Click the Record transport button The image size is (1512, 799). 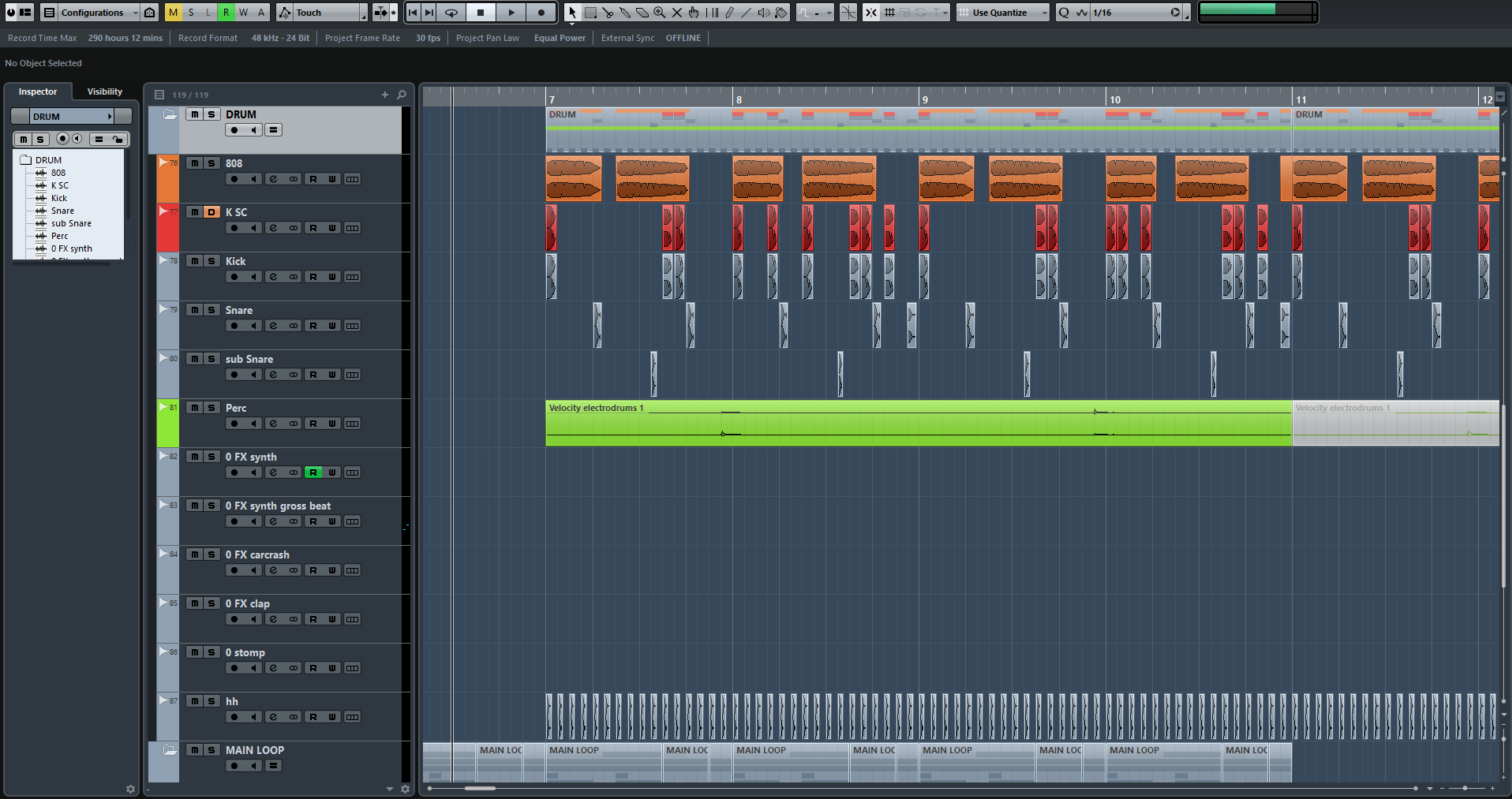coord(541,13)
